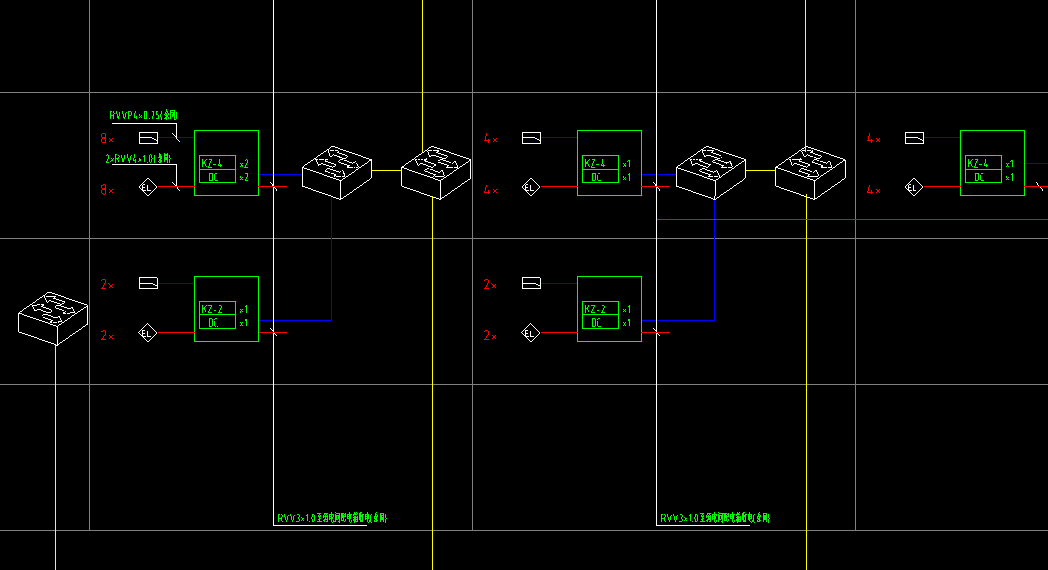Select the rectangular switch symbol beside the upper 8× label

coord(148,138)
